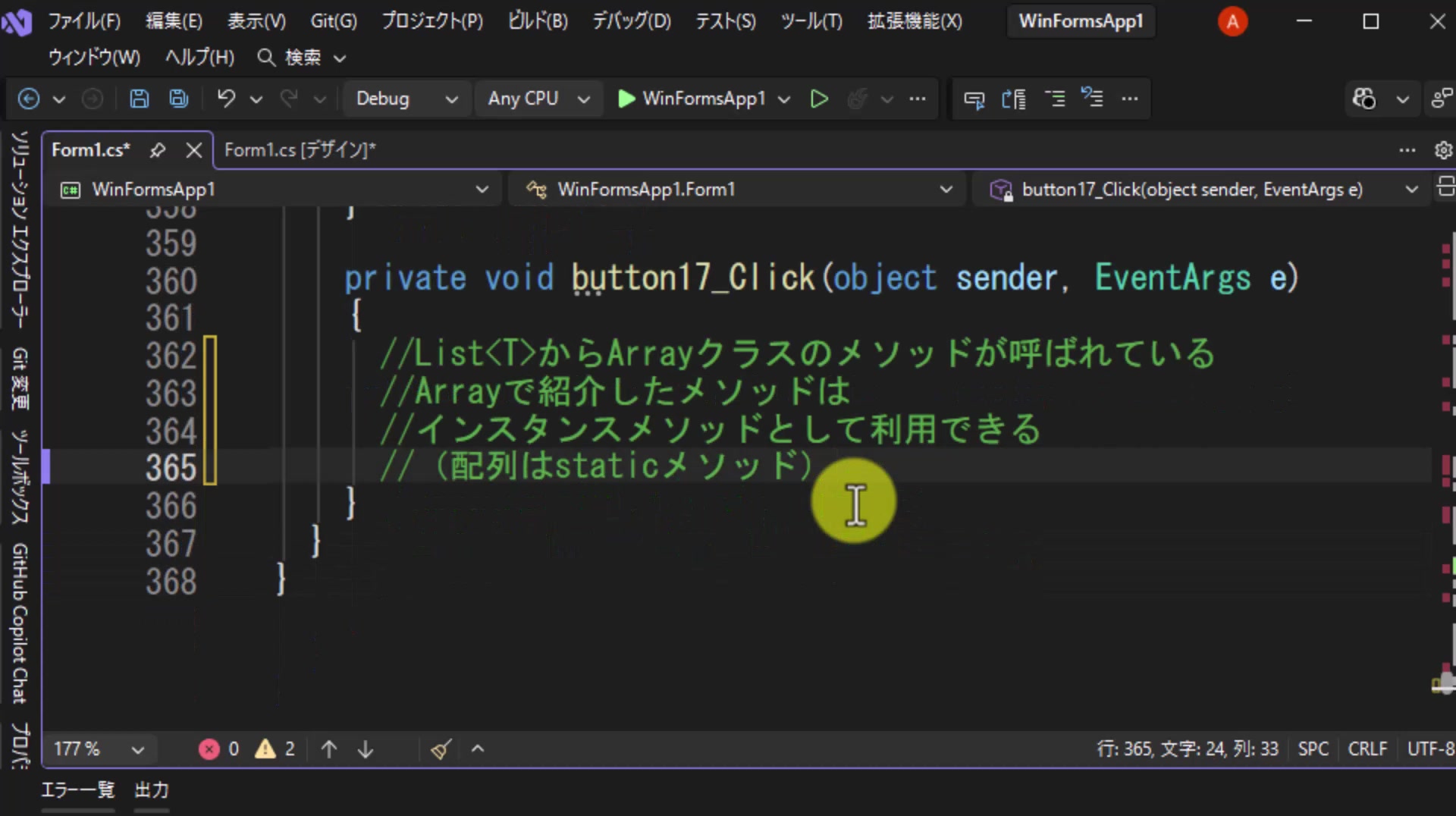Image resolution: width=1456 pixels, height=816 pixels.
Task: Click the yellow warning count icon
Action: [x=265, y=749]
